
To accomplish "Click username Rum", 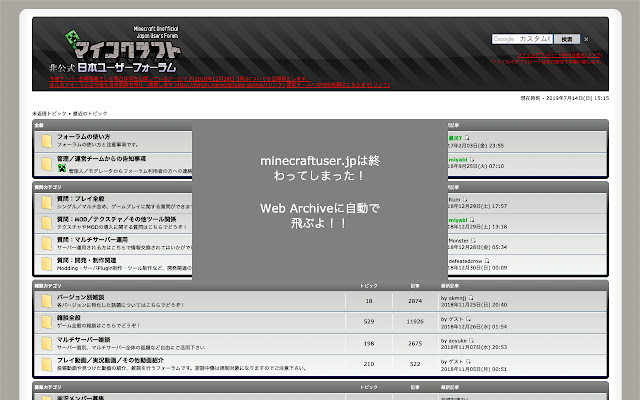I will click(x=454, y=200).
